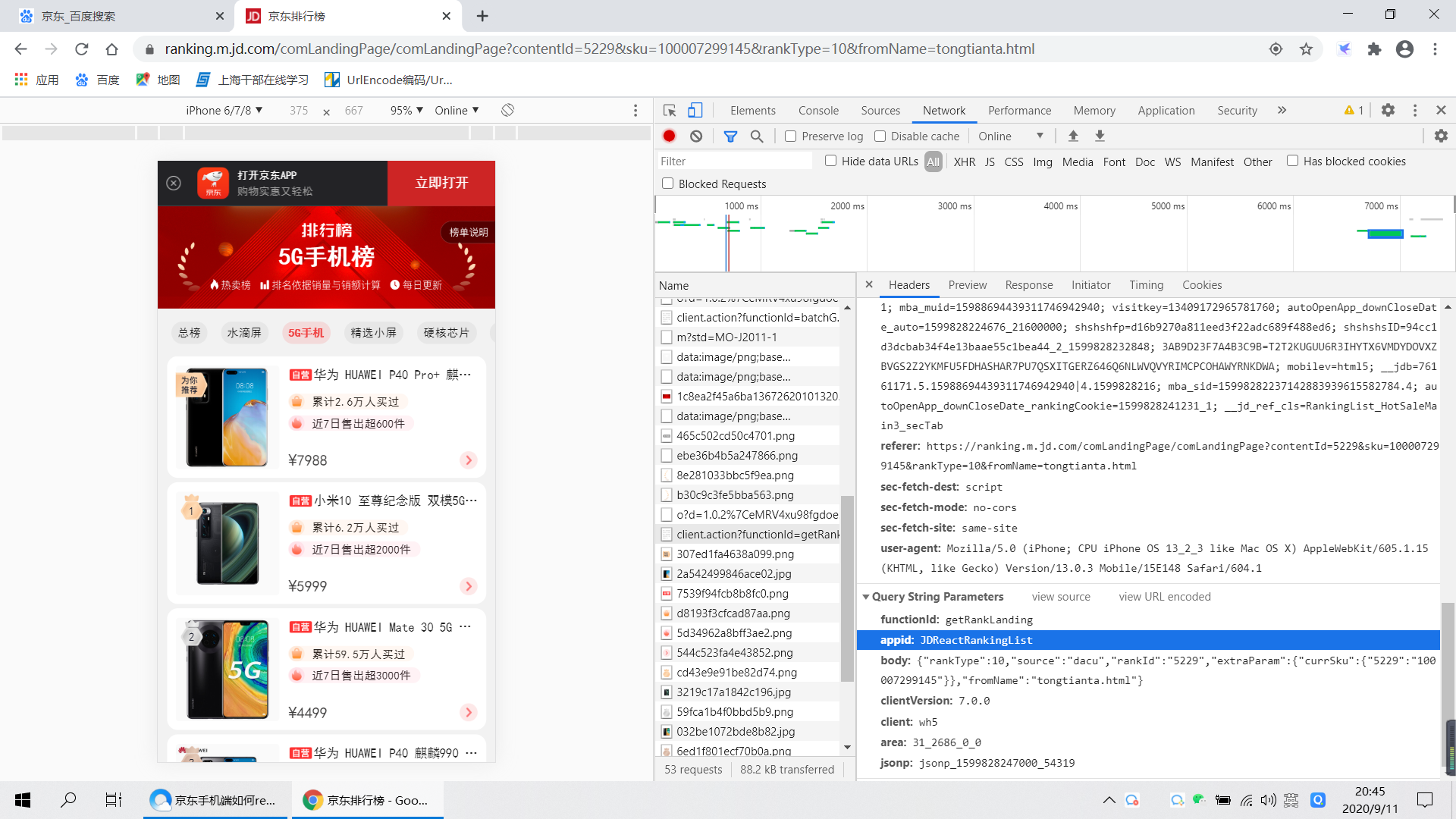Open the 95% zoom dropdown
Screen dimensions: 1456x819
click(x=406, y=110)
